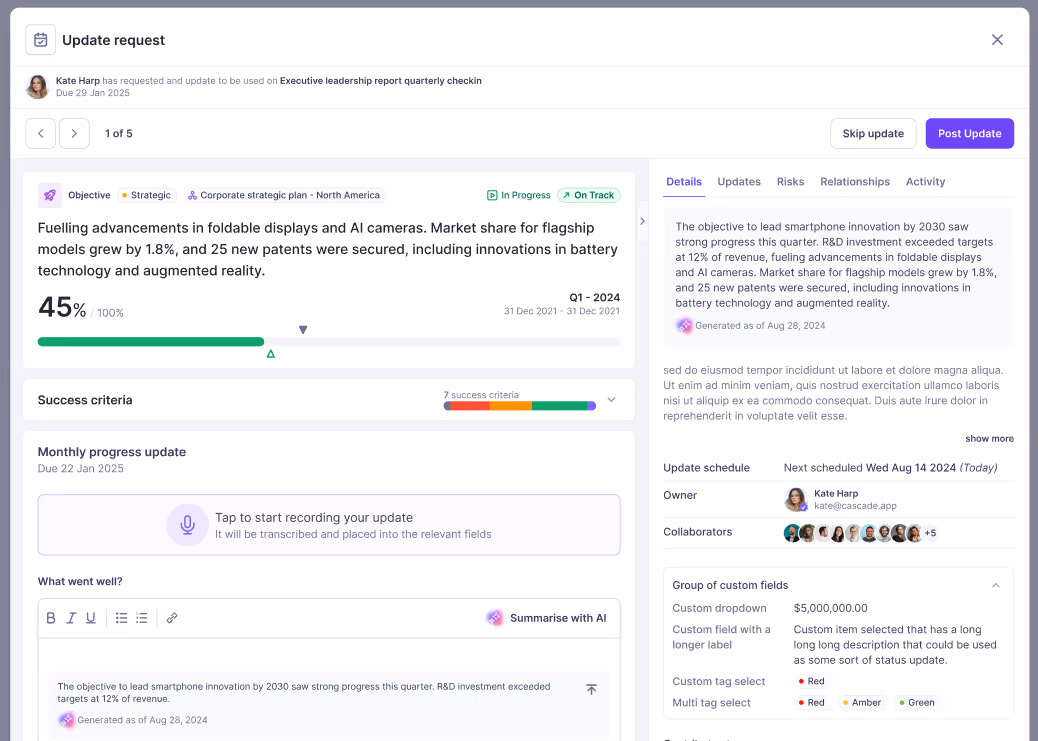Apply underline formatting in the editor
The width and height of the screenshot is (1038, 741).
(91, 617)
